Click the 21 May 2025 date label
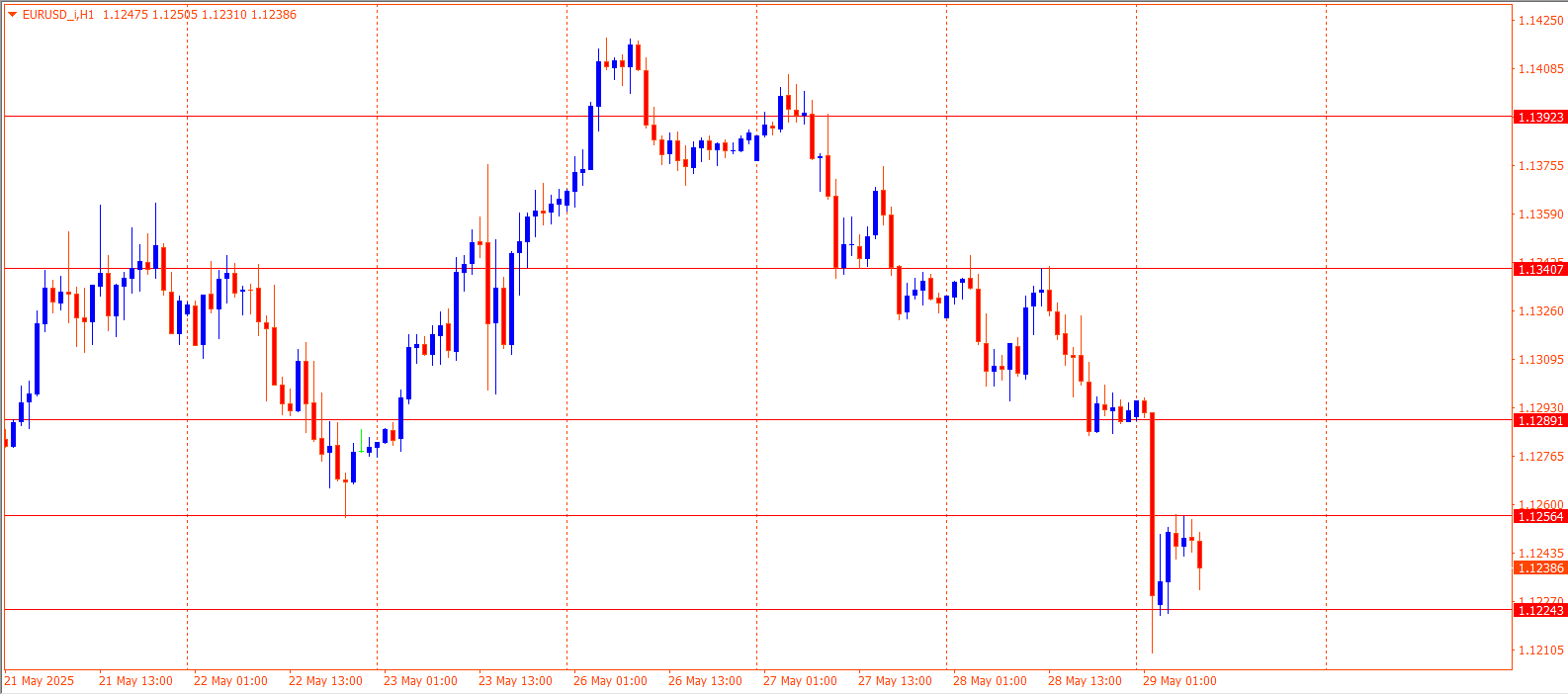The width and height of the screenshot is (1568, 695). (x=40, y=681)
